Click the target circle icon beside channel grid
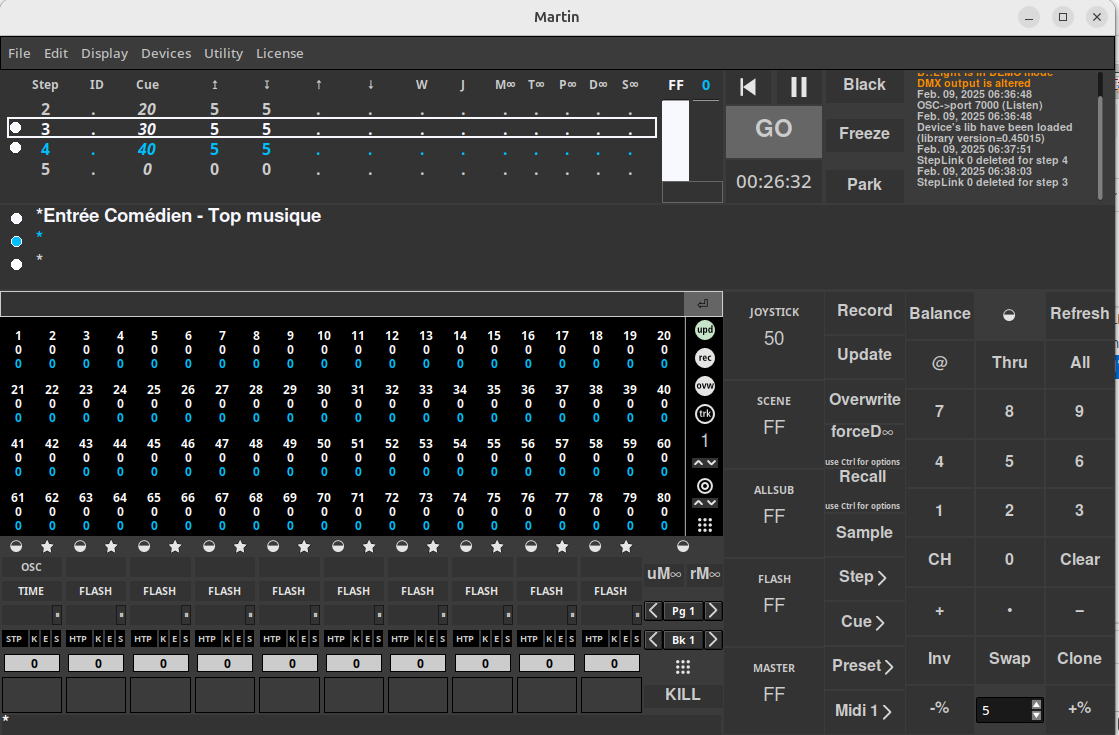 tap(705, 486)
